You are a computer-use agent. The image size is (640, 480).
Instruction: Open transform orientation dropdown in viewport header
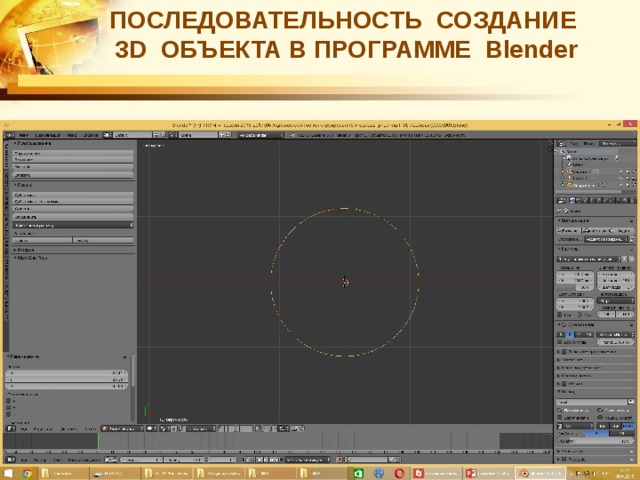coord(201,429)
